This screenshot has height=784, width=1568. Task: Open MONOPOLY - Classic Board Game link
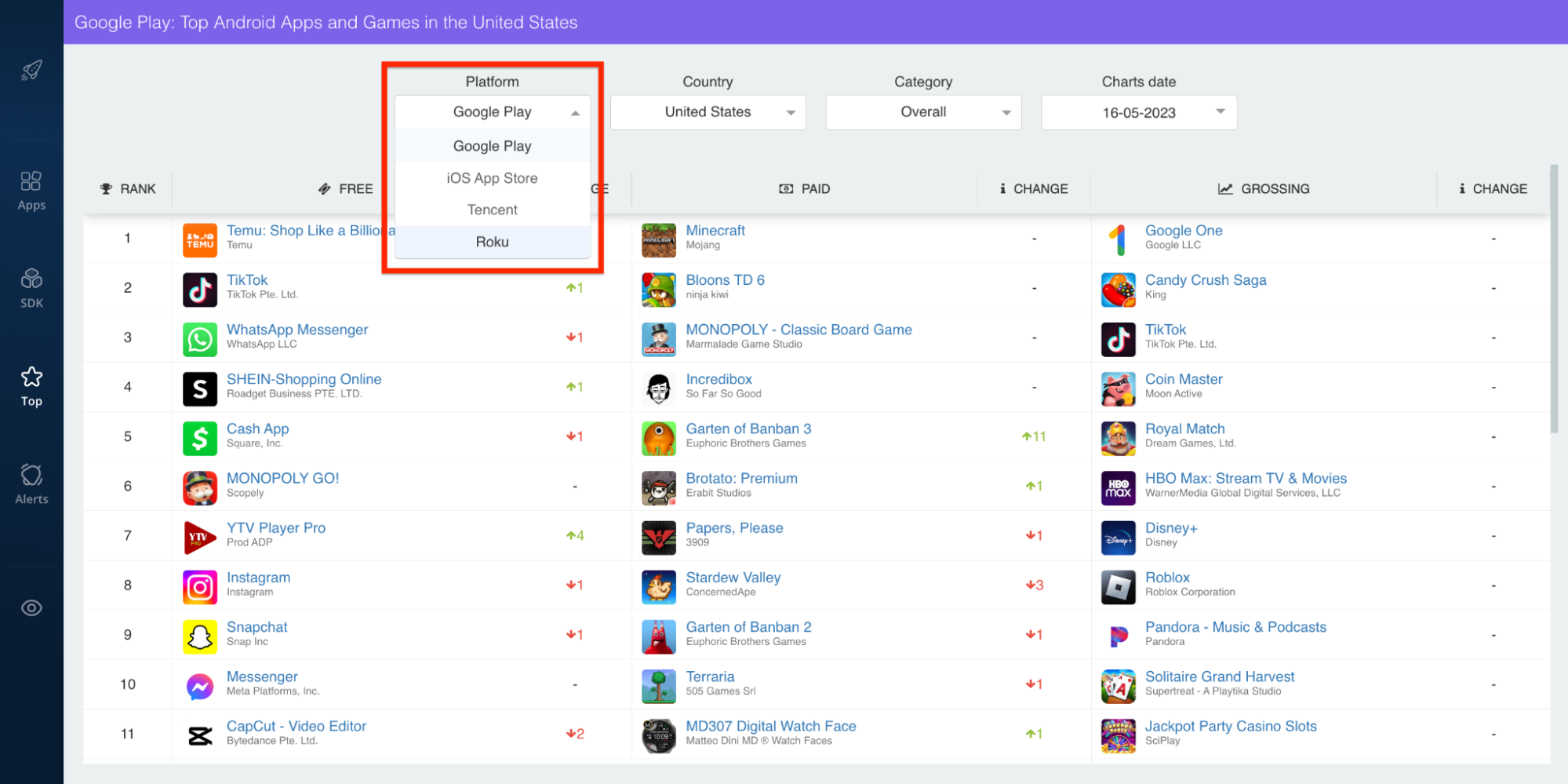click(799, 330)
